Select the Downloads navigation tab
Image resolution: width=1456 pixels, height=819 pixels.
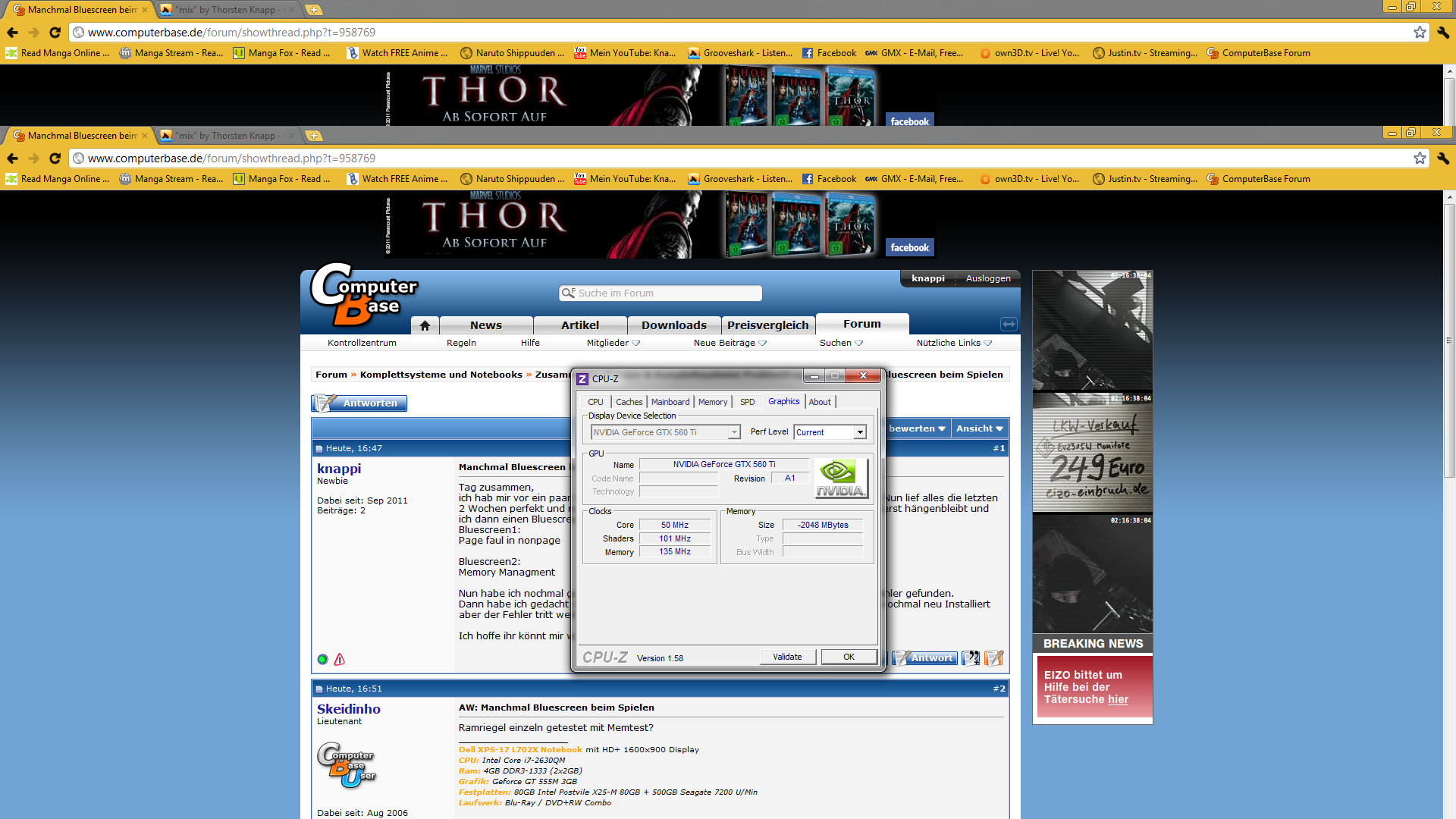pyautogui.click(x=673, y=325)
